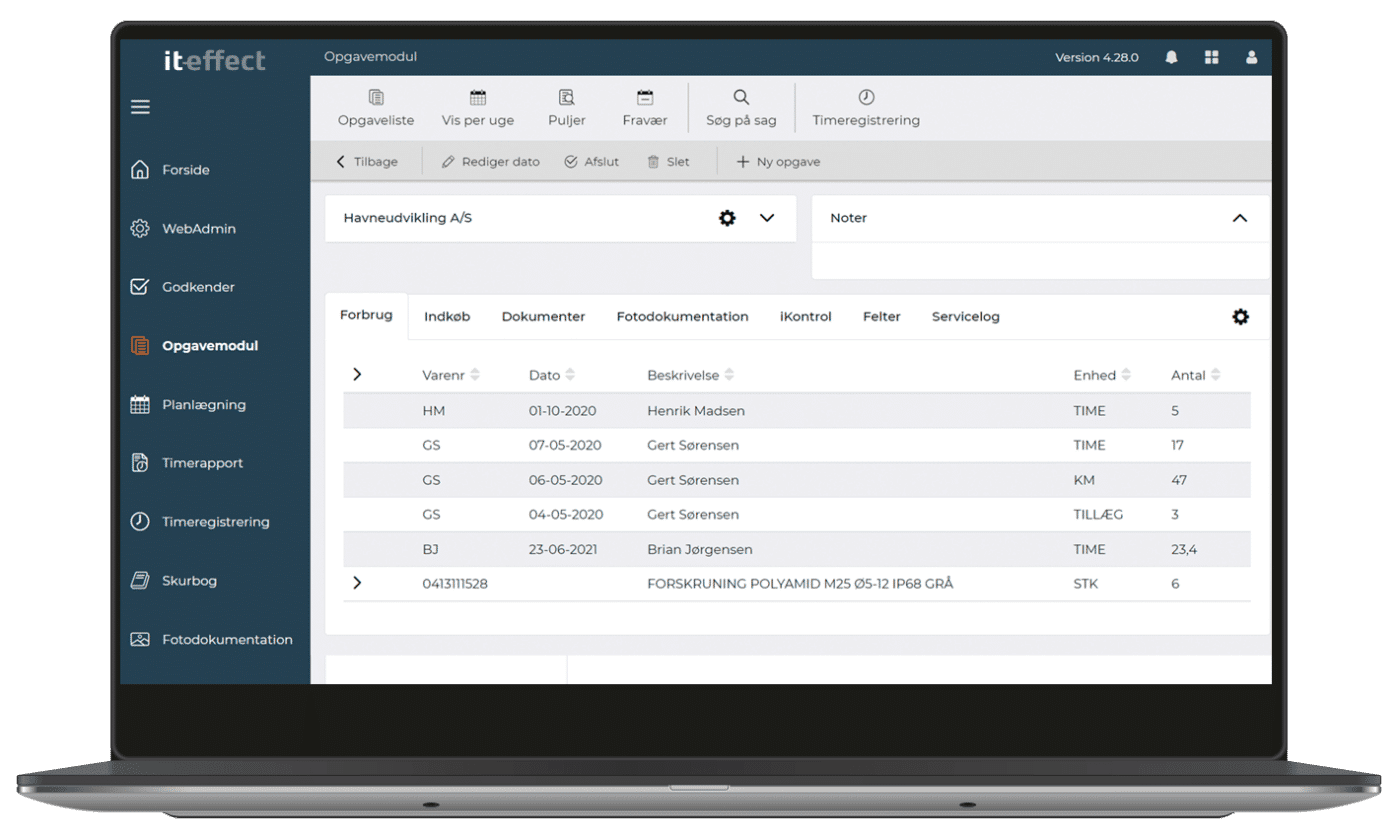Image resolution: width=1400 pixels, height=834 pixels.
Task: Open settings gear for Havneudvikling A/S
Action: click(727, 218)
